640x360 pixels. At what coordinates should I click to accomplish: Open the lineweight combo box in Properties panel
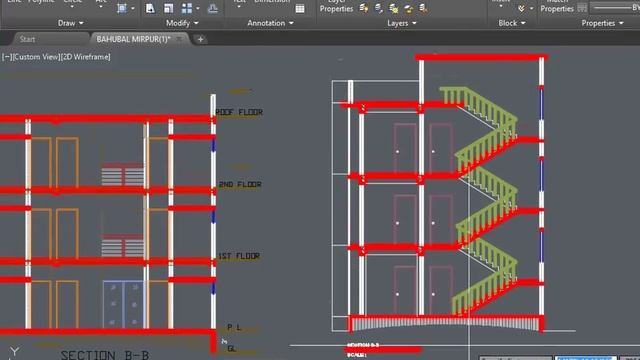click(x=615, y=7)
